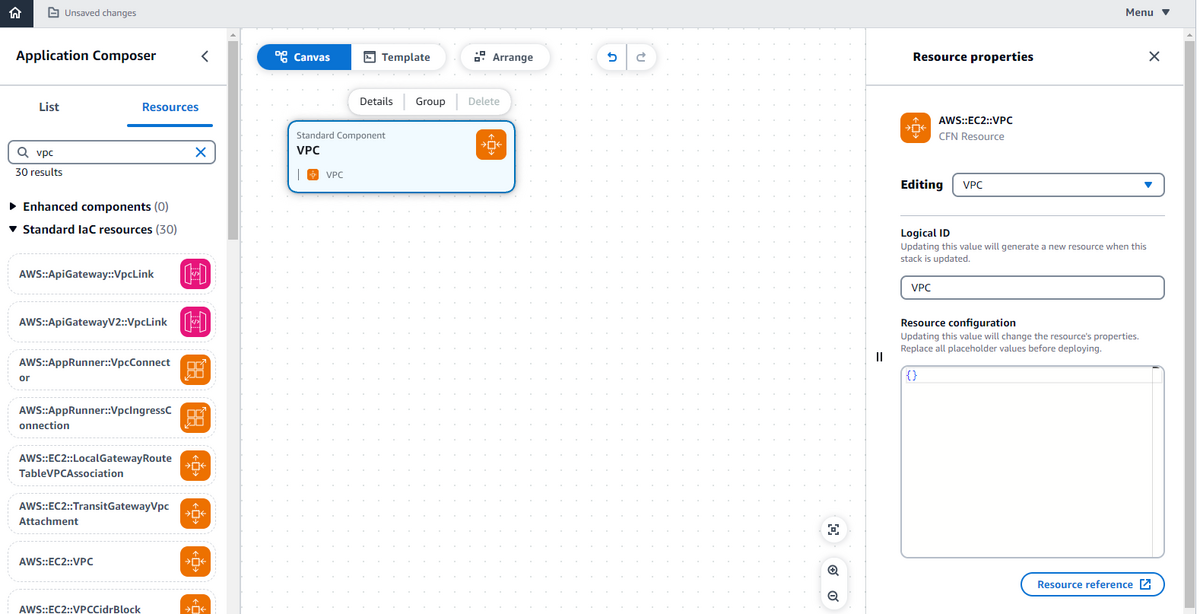Redo the last action

[641, 57]
